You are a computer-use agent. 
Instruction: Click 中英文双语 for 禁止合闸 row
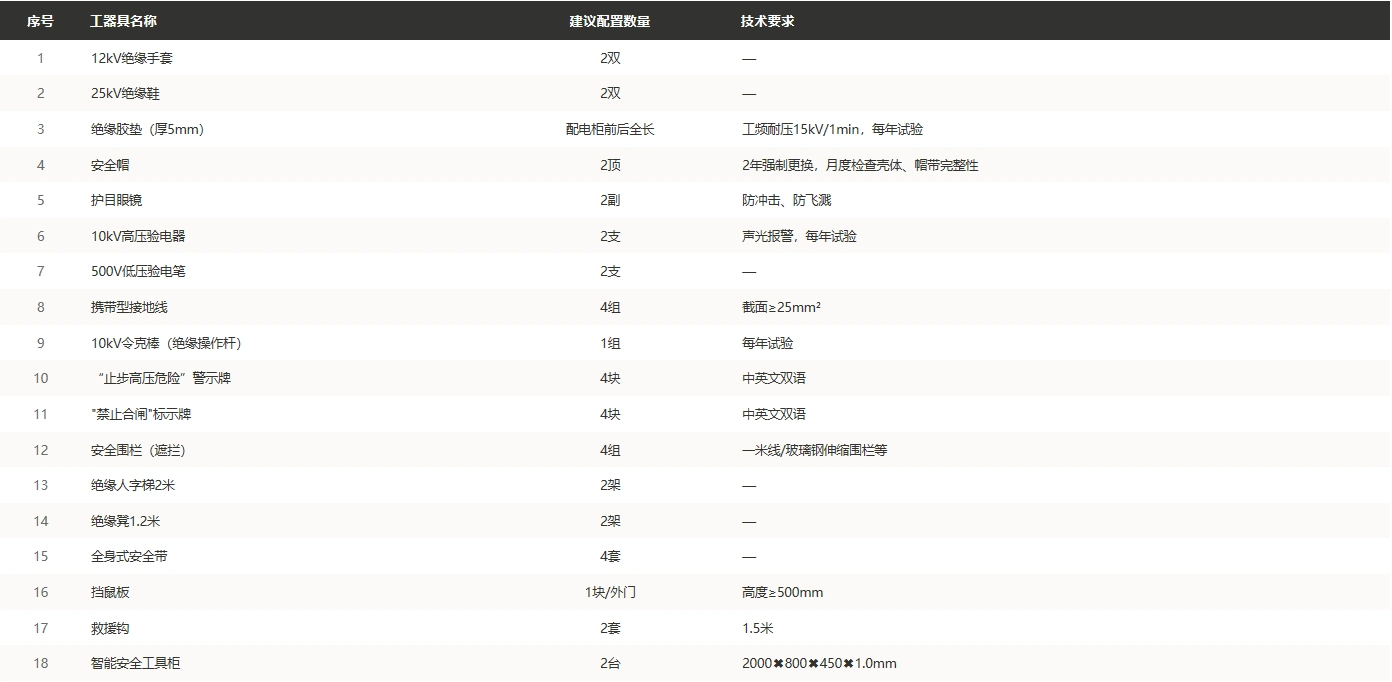[x=774, y=414]
